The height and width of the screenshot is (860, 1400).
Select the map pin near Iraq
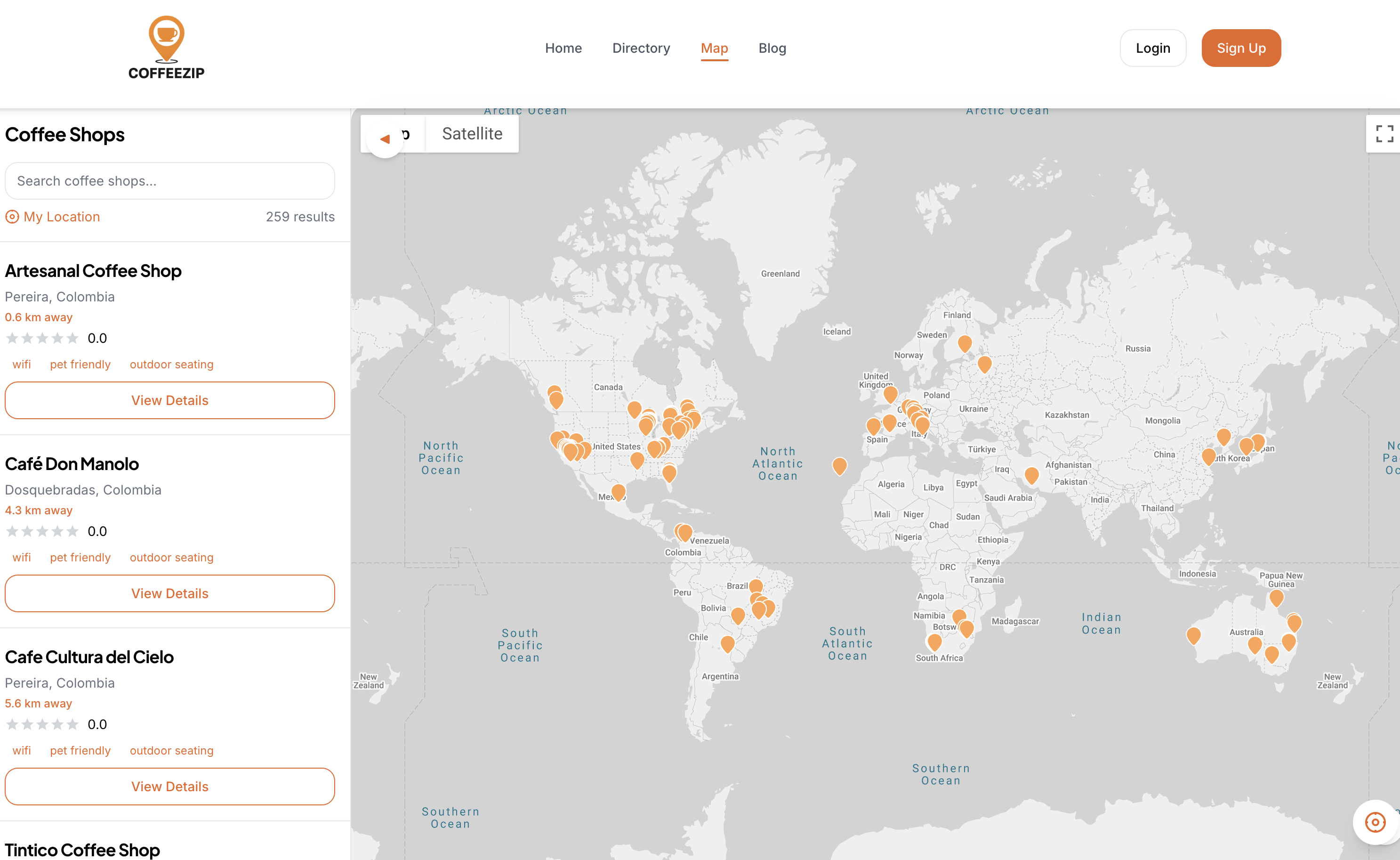click(1032, 476)
